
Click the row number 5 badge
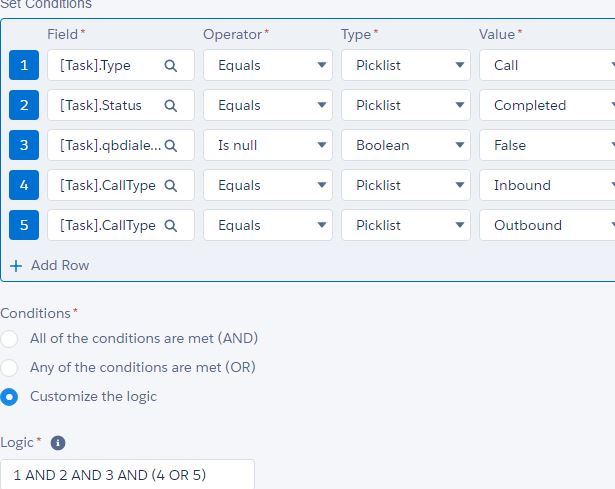[x=24, y=226]
